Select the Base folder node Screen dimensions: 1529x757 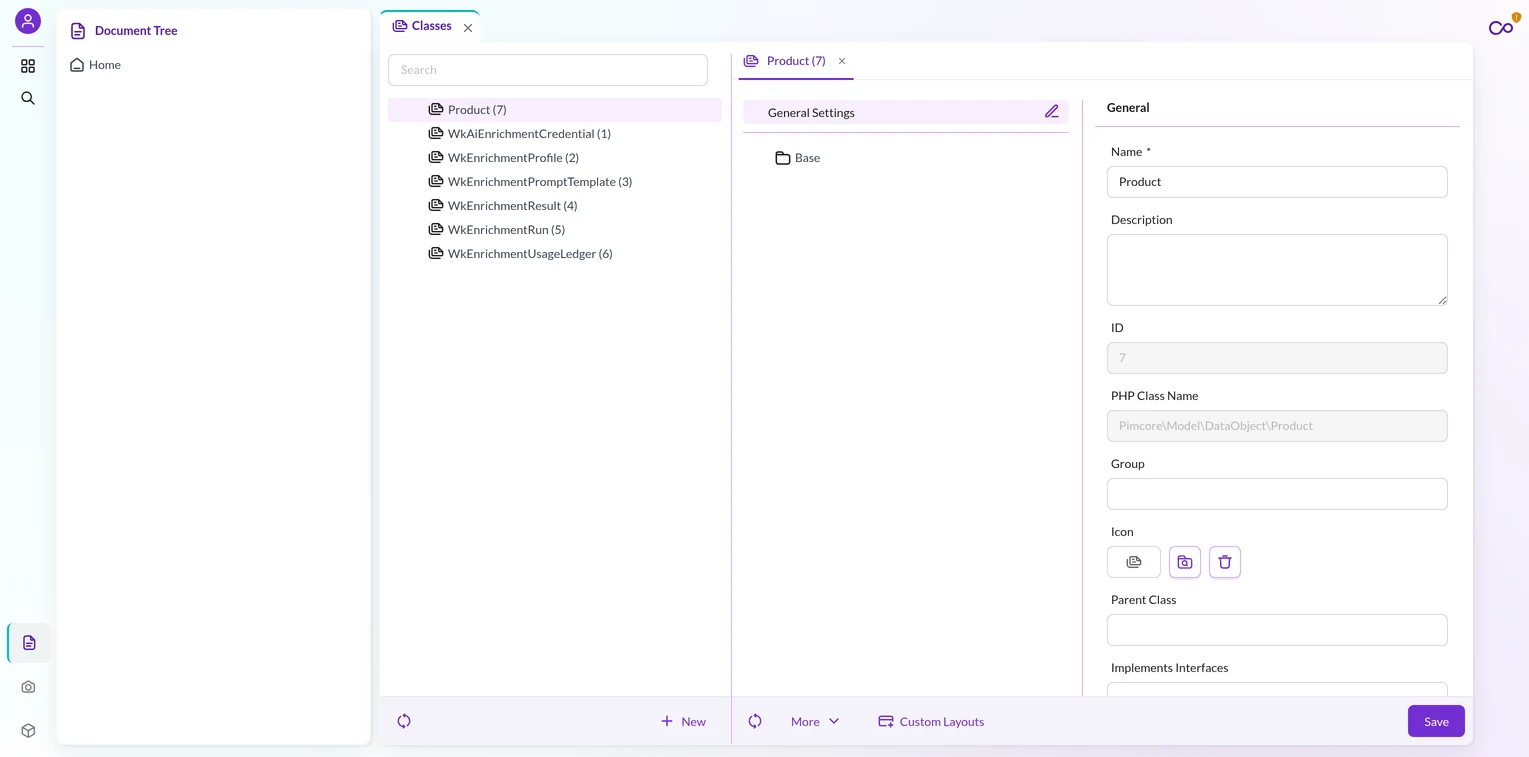[x=798, y=158]
